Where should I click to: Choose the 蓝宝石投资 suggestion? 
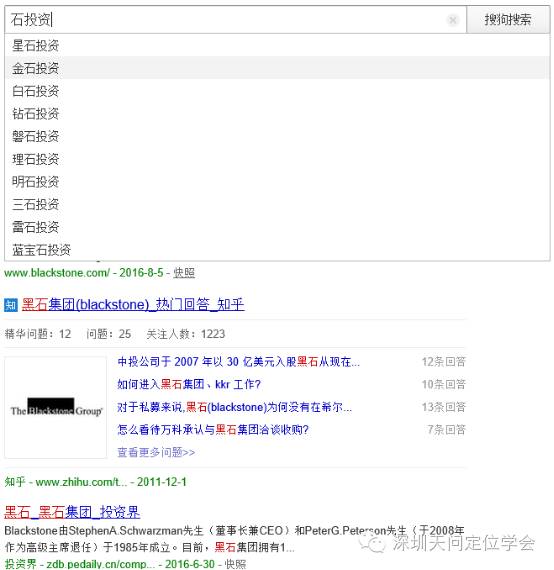(277, 250)
